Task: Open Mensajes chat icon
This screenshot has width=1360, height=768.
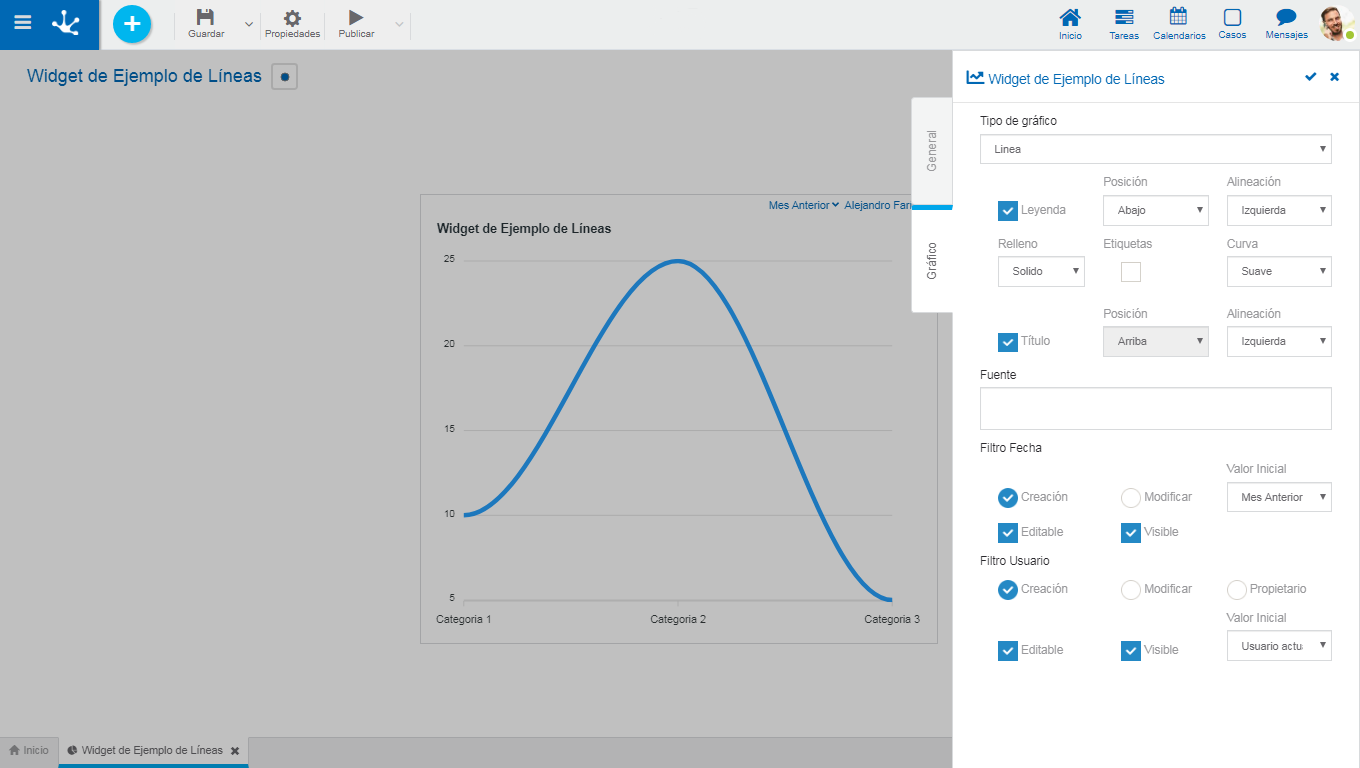Action: click(x=1286, y=17)
